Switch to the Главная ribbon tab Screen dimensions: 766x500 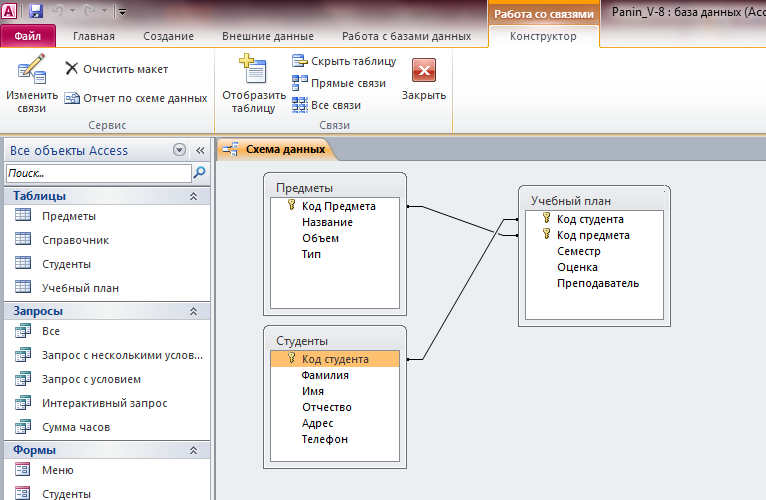click(94, 36)
